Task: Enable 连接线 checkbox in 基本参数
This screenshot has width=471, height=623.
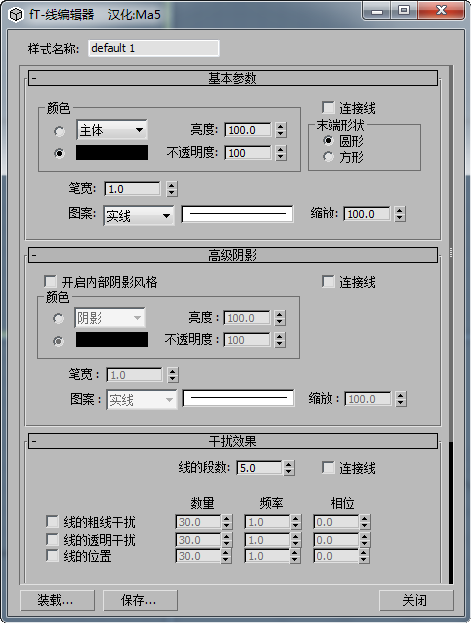Action: pos(328,108)
